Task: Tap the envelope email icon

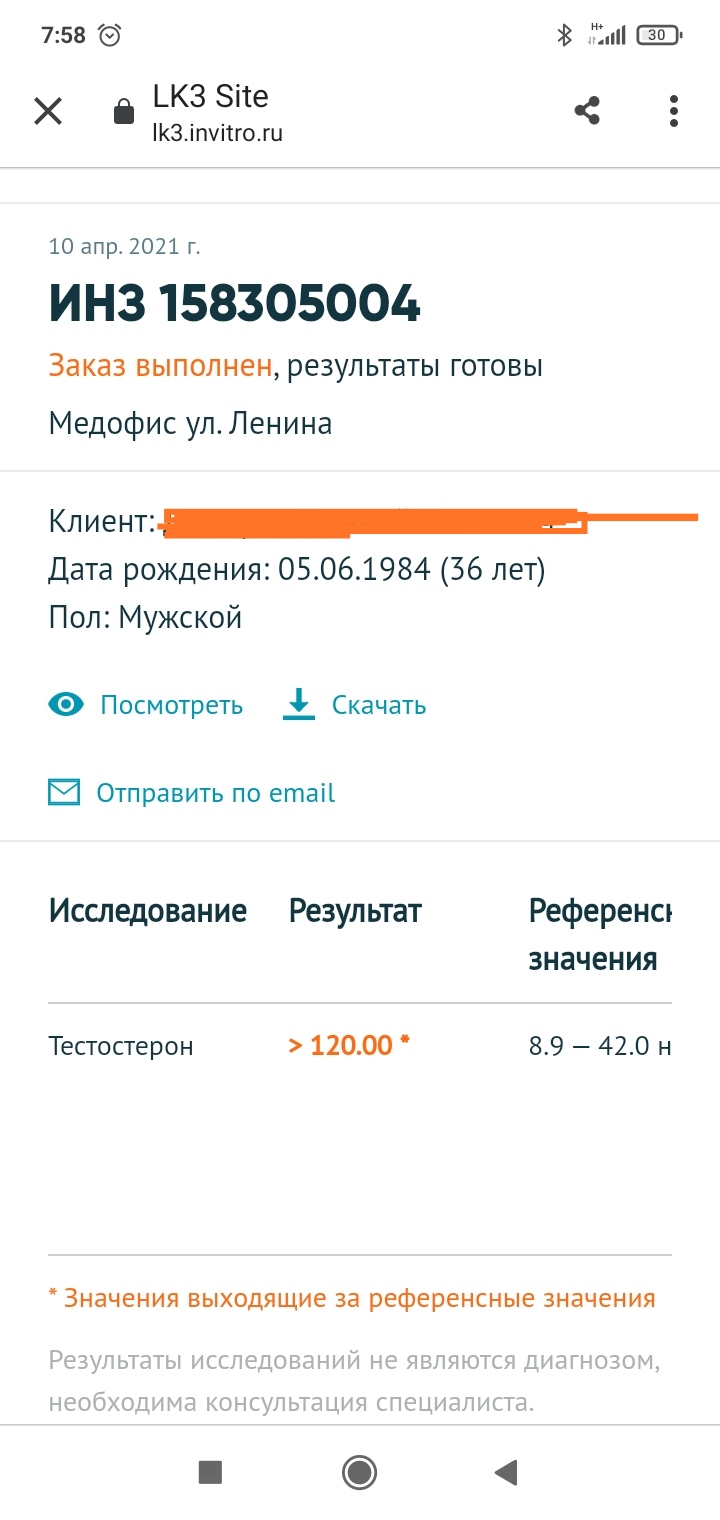Action: [64, 793]
